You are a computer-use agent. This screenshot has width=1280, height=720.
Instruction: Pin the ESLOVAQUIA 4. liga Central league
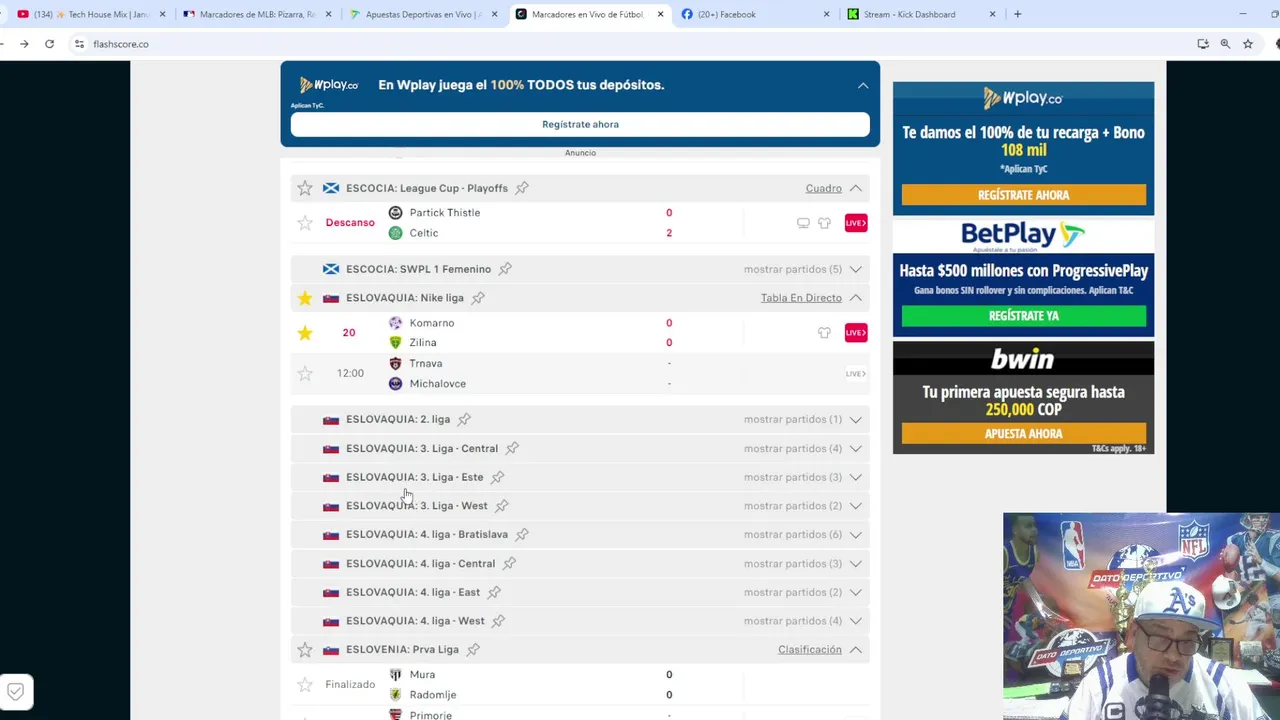(x=509, y=563)
